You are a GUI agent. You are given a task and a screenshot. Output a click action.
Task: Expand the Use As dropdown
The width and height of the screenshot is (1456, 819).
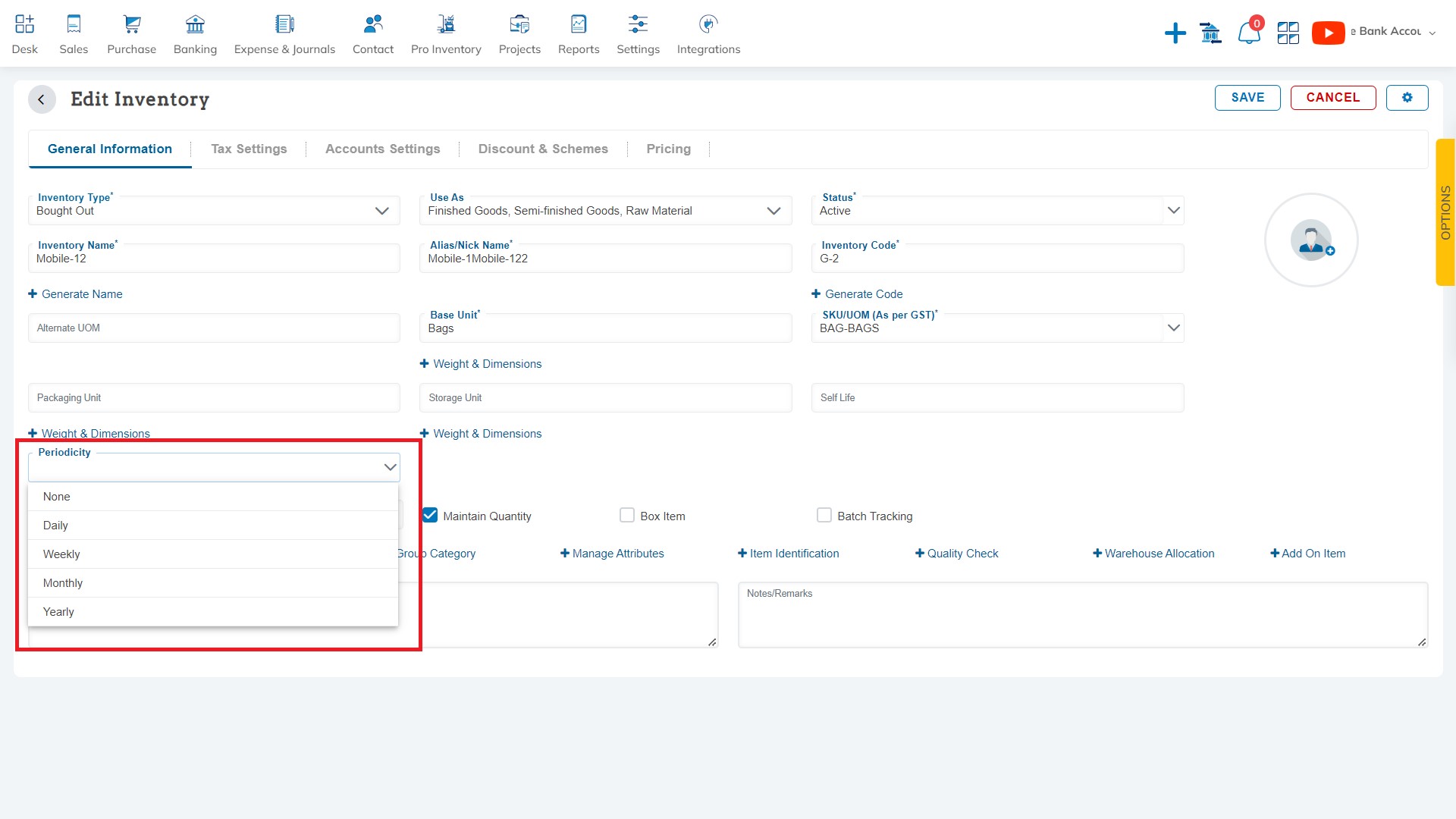773,211
